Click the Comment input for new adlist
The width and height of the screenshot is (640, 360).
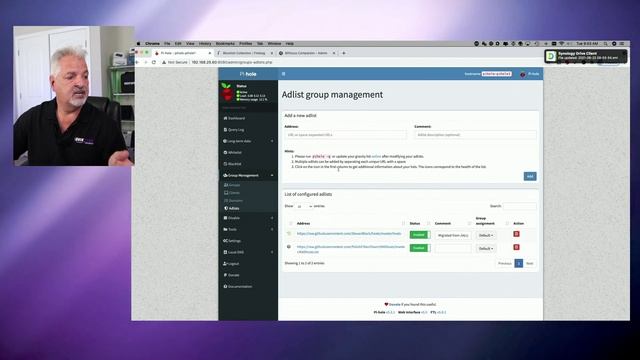pyautogui.click(x=475, y=135)
